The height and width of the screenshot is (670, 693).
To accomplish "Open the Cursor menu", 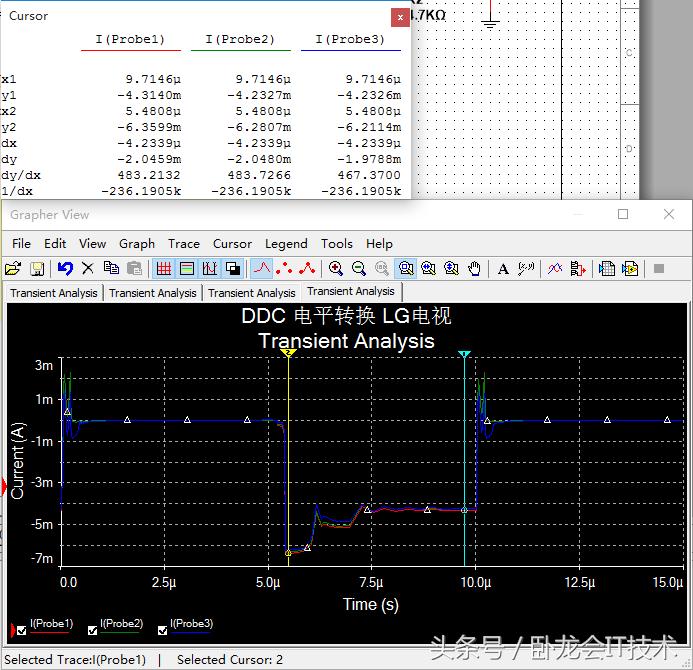I will pyautogui.click(x=232, y=244).
